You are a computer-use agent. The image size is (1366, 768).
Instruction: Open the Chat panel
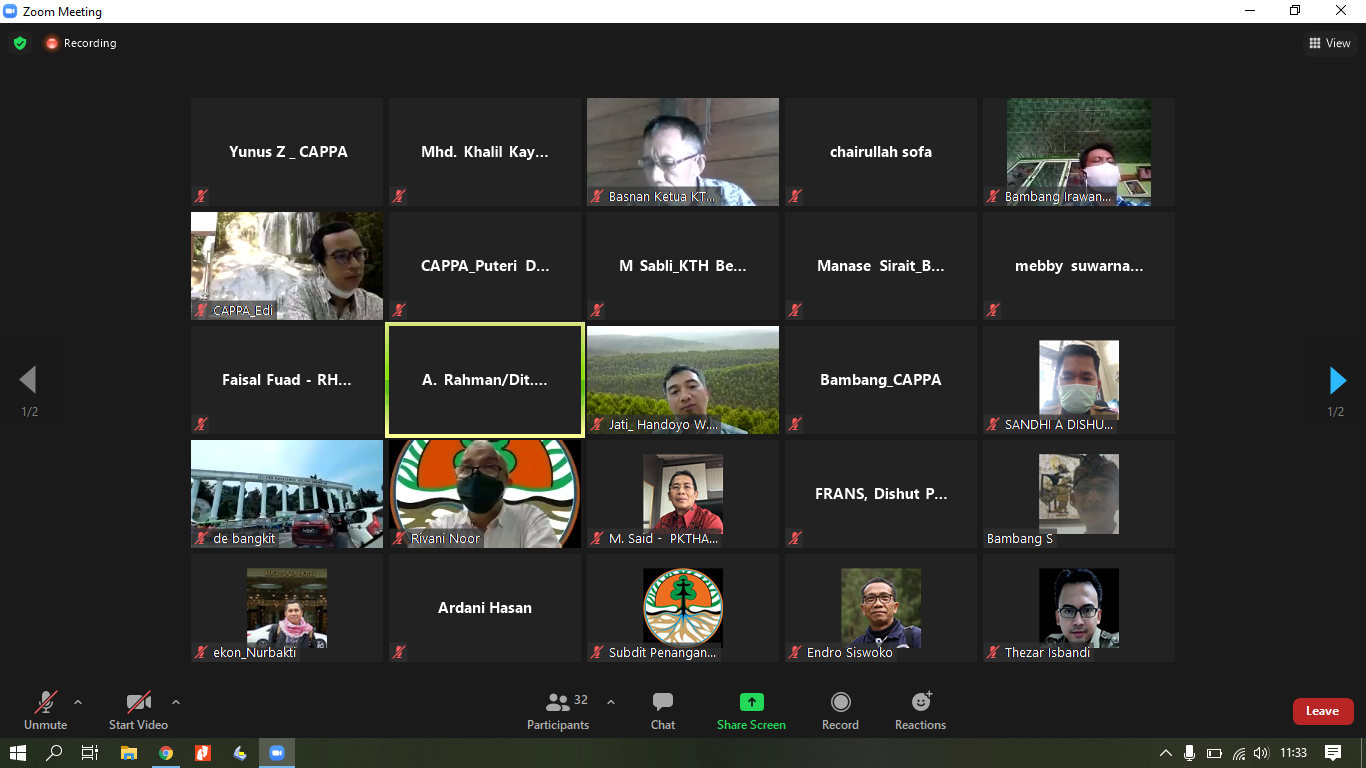pyautogui.click(x=662, y=711)
